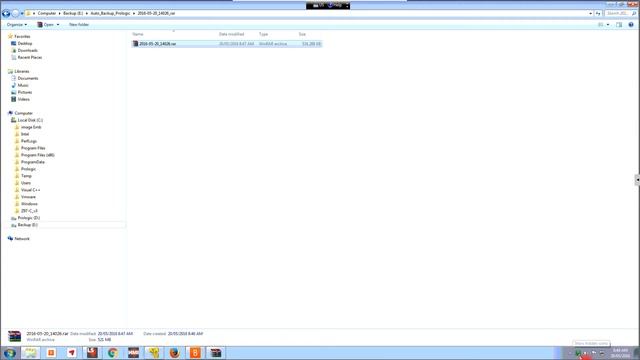
Task: Refresh the folder with the refresh icon
Action: (x=598, y=13)
